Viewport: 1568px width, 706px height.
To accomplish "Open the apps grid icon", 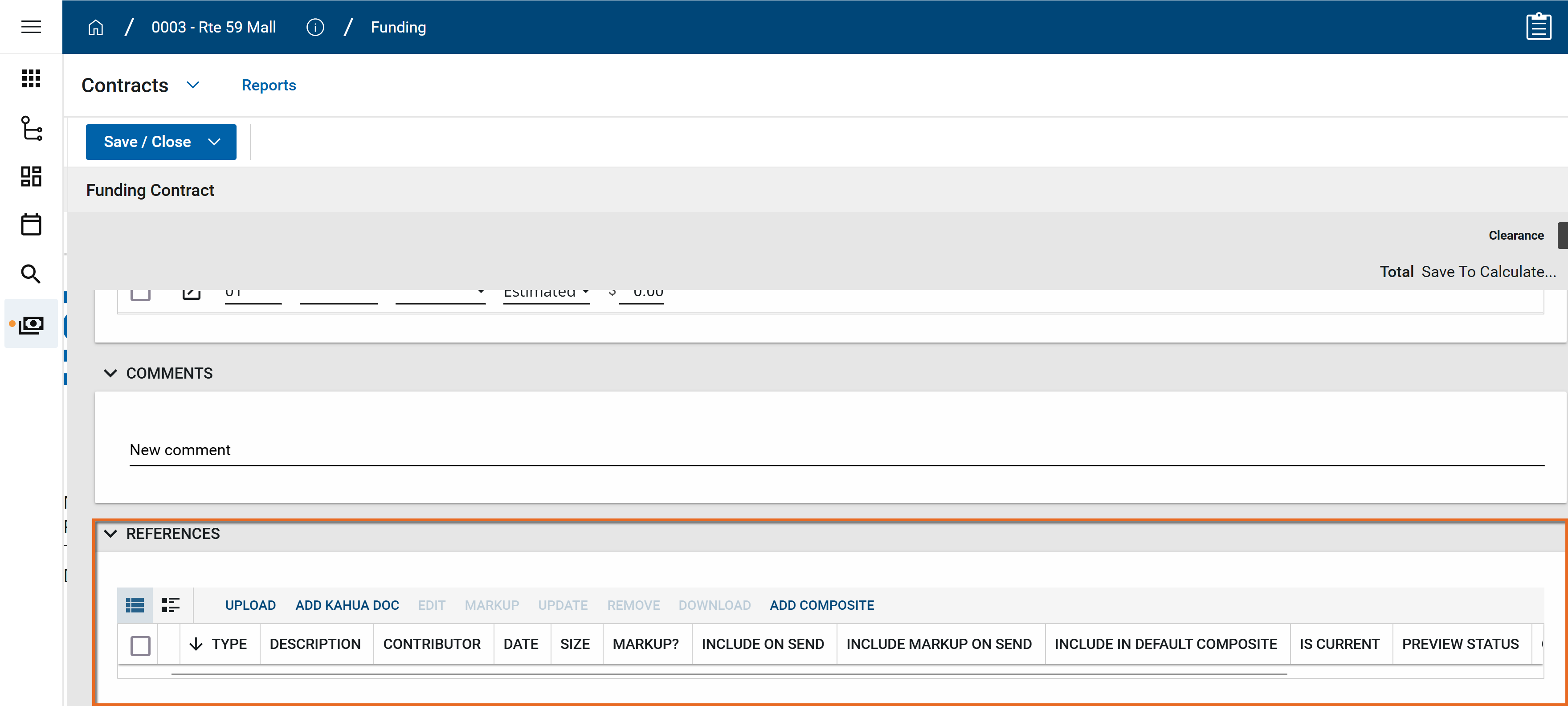I will point(31,78).
